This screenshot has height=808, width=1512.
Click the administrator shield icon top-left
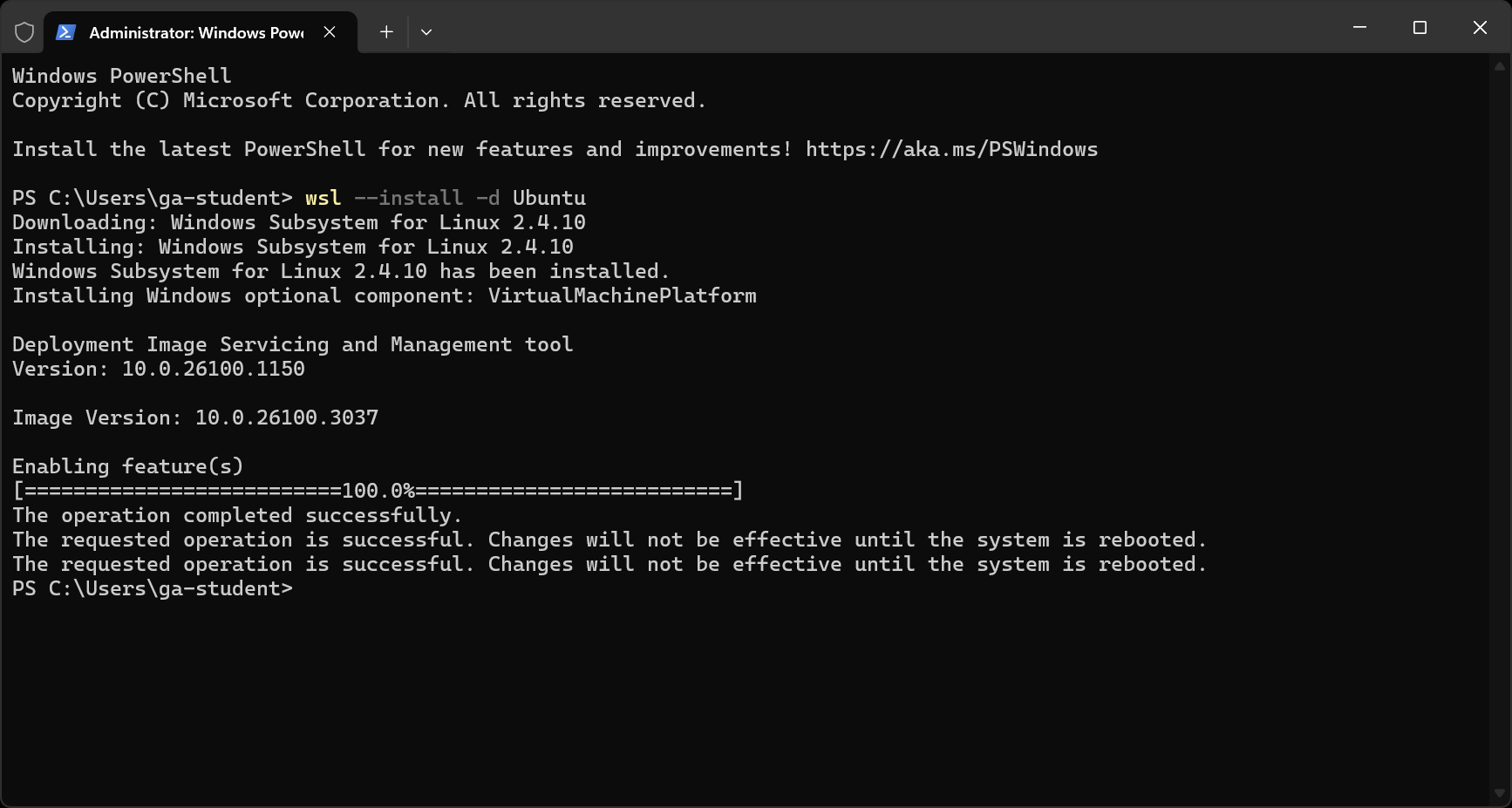[x=24, y=31]
